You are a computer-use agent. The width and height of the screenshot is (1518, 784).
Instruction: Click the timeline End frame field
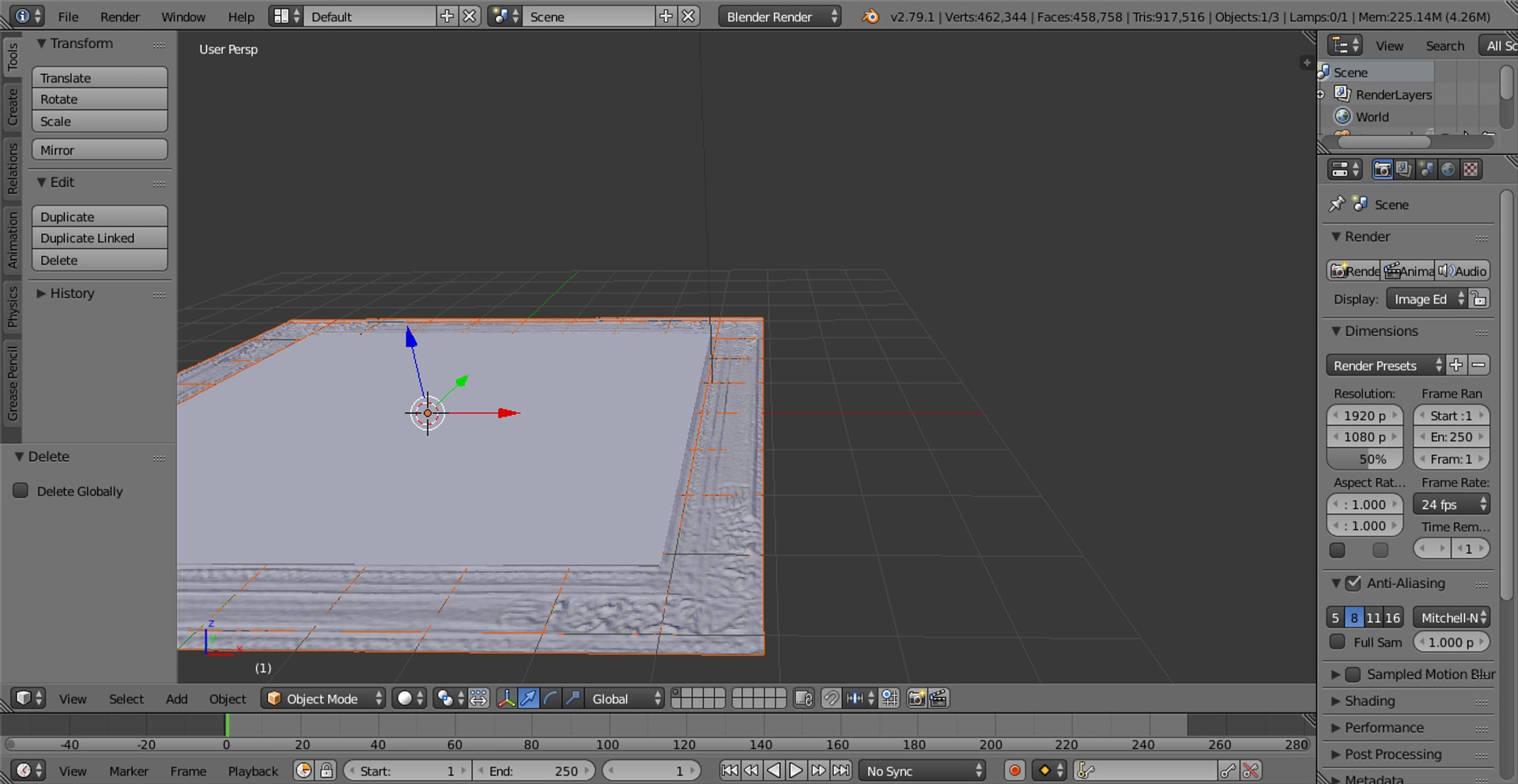pos(533,771)
